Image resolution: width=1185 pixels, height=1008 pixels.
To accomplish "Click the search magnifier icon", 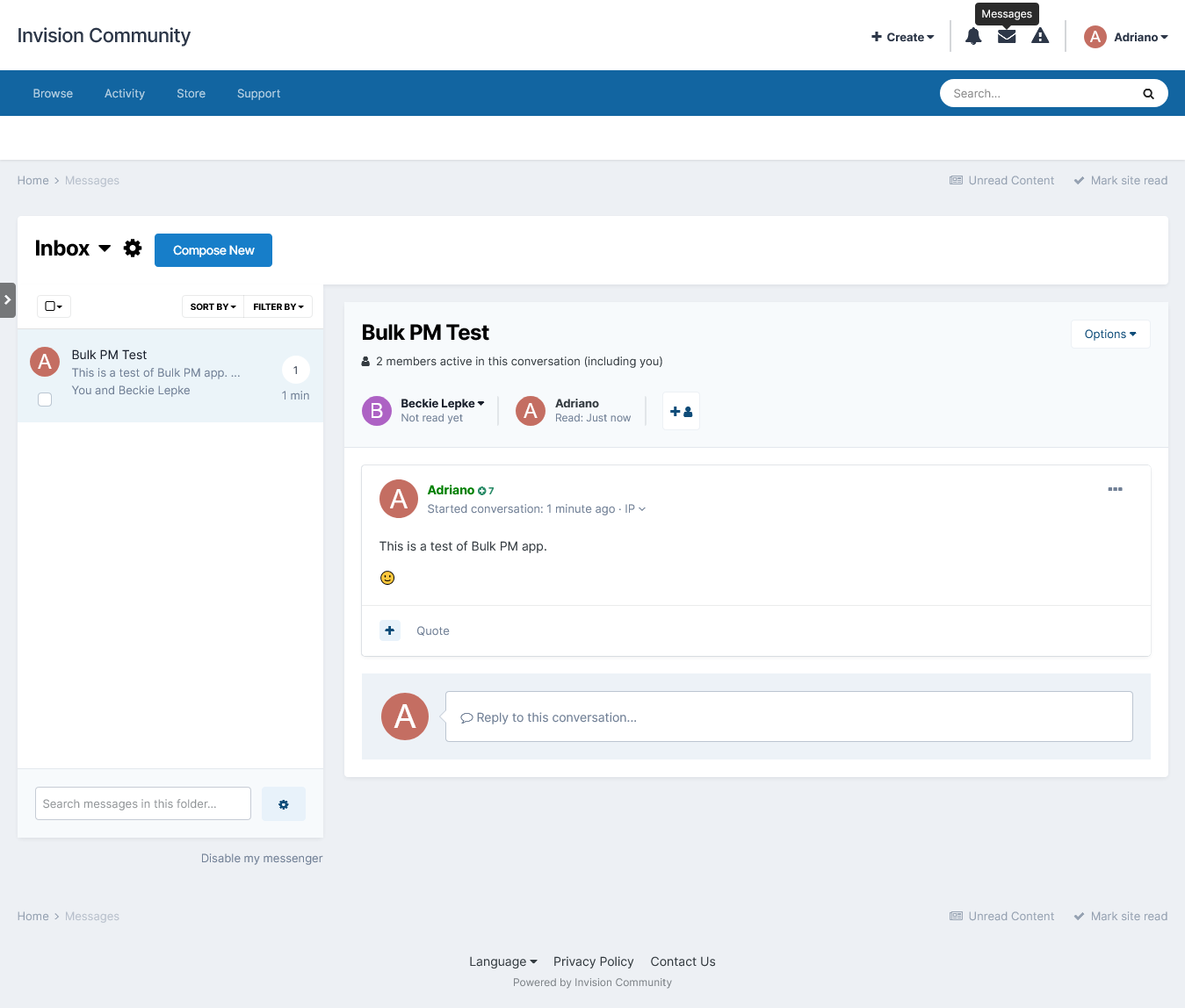I will point(1148,94).
